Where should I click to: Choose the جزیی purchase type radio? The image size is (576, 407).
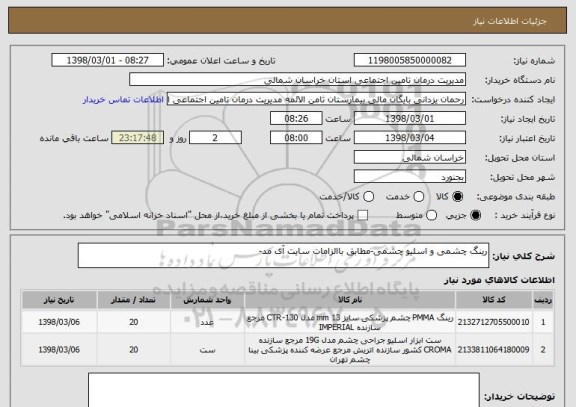pyautogui.click(x=475, y=215)
